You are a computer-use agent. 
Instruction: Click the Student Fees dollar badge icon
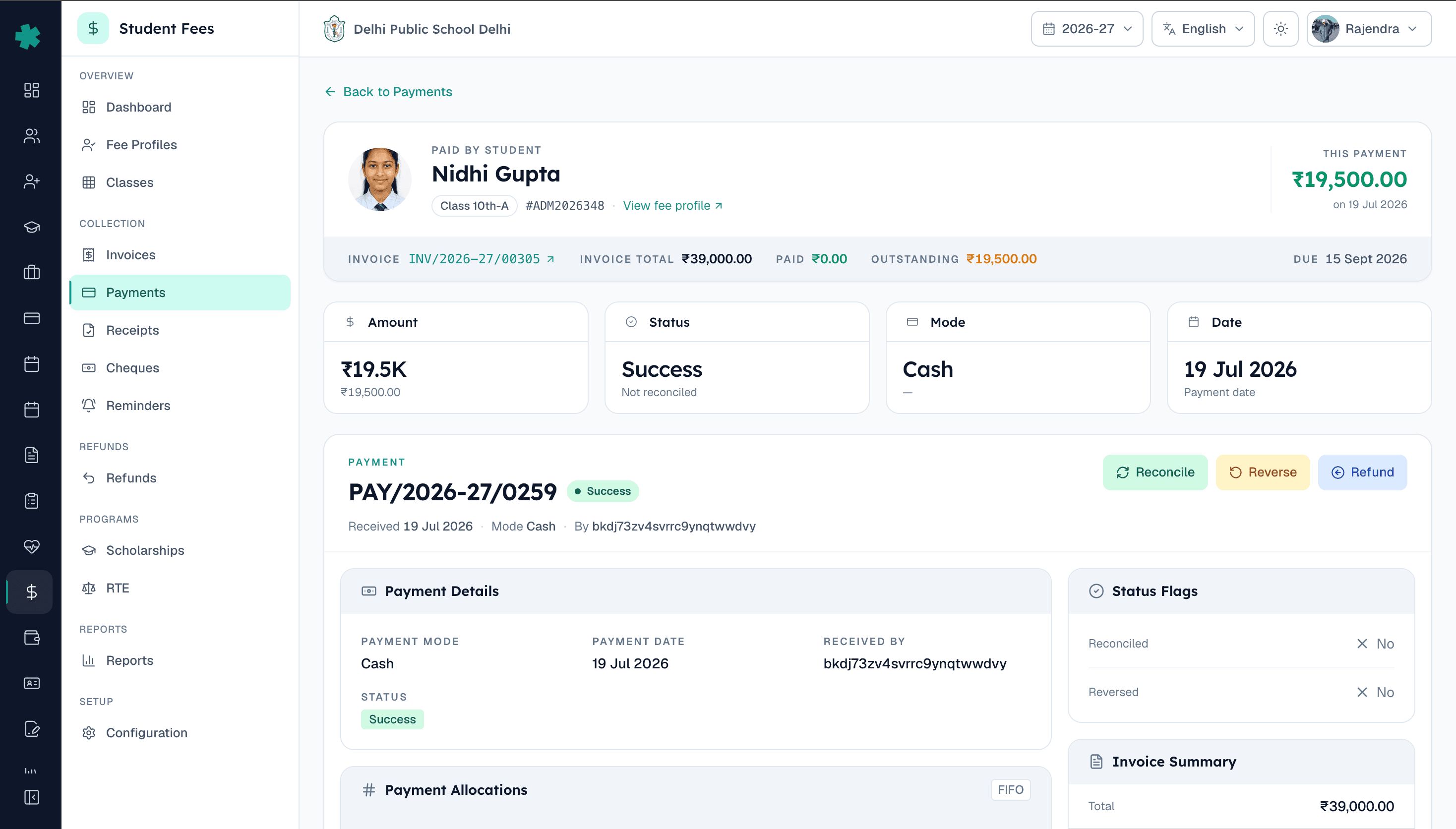(93, 28)
